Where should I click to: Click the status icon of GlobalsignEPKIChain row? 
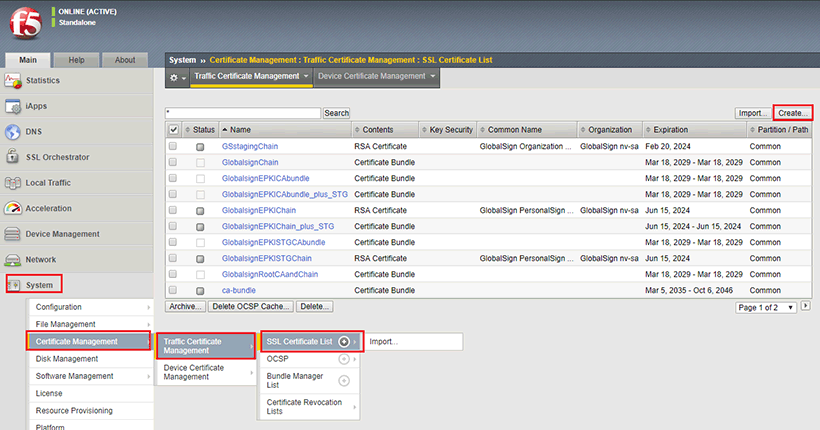click(200, 211)
